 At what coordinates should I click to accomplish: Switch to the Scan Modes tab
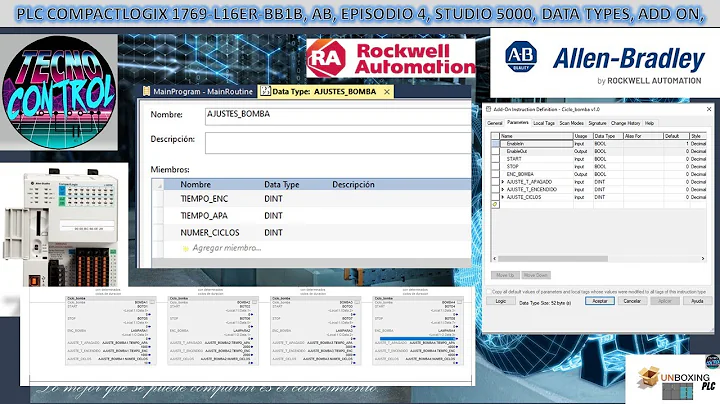[x=572, y=123]
